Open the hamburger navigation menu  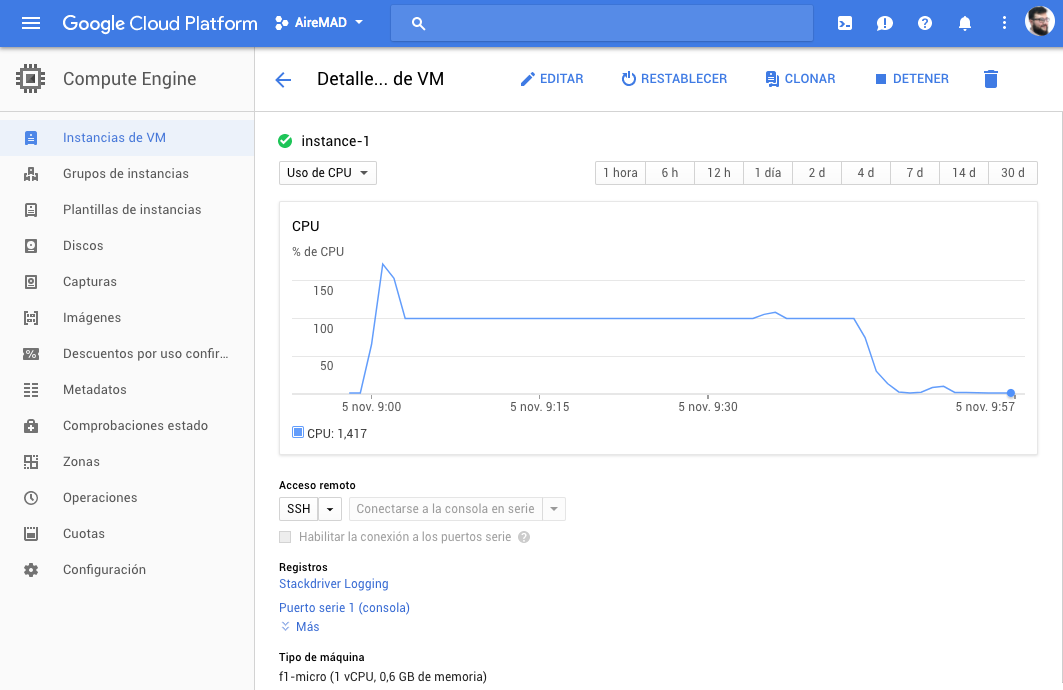click(31, 23)
